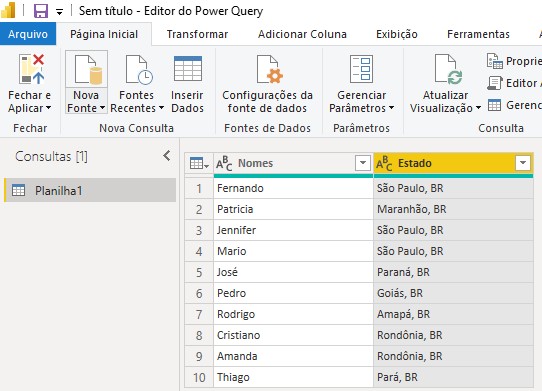Open the Estado column filter dropdown
The width and height of the screenshot is (542, 391).
[523, 163]
